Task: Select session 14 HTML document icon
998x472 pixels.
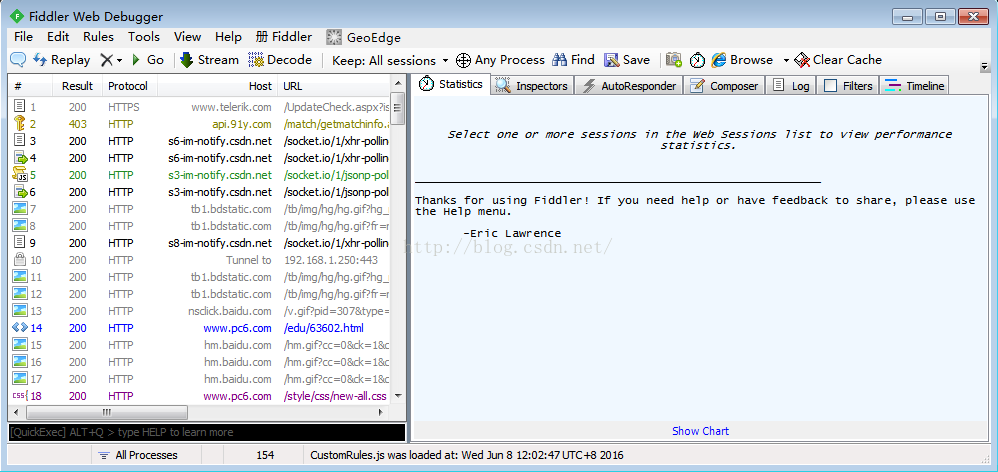Action: 20,328
